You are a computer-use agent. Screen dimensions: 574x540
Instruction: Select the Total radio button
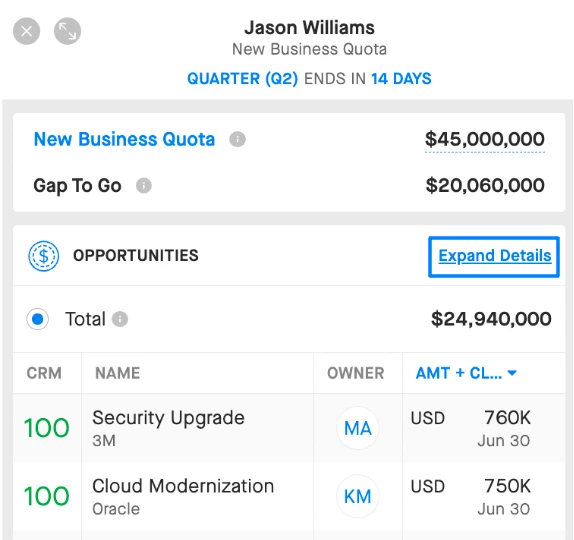(37, 319)
